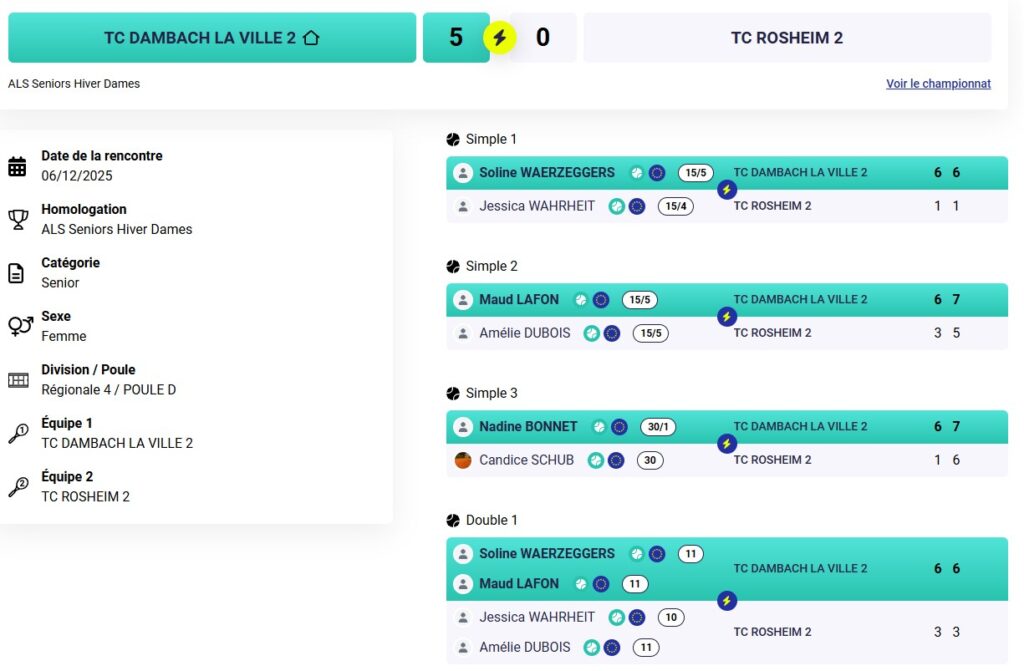Click the trophy icon next to Homologation
The height and width of the screenshot is (671, 1024).
coord(18,220)
